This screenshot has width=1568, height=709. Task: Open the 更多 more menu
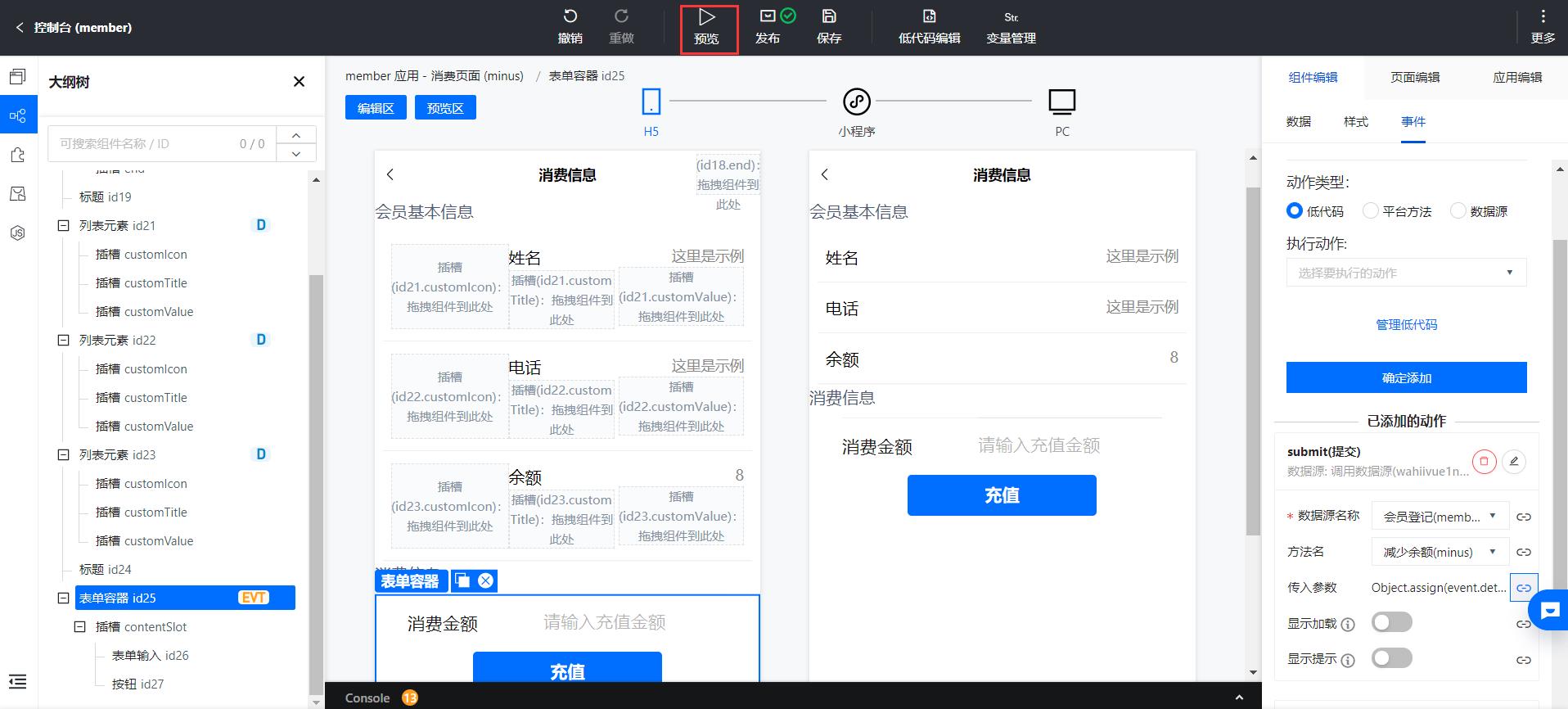point(1543,27)
